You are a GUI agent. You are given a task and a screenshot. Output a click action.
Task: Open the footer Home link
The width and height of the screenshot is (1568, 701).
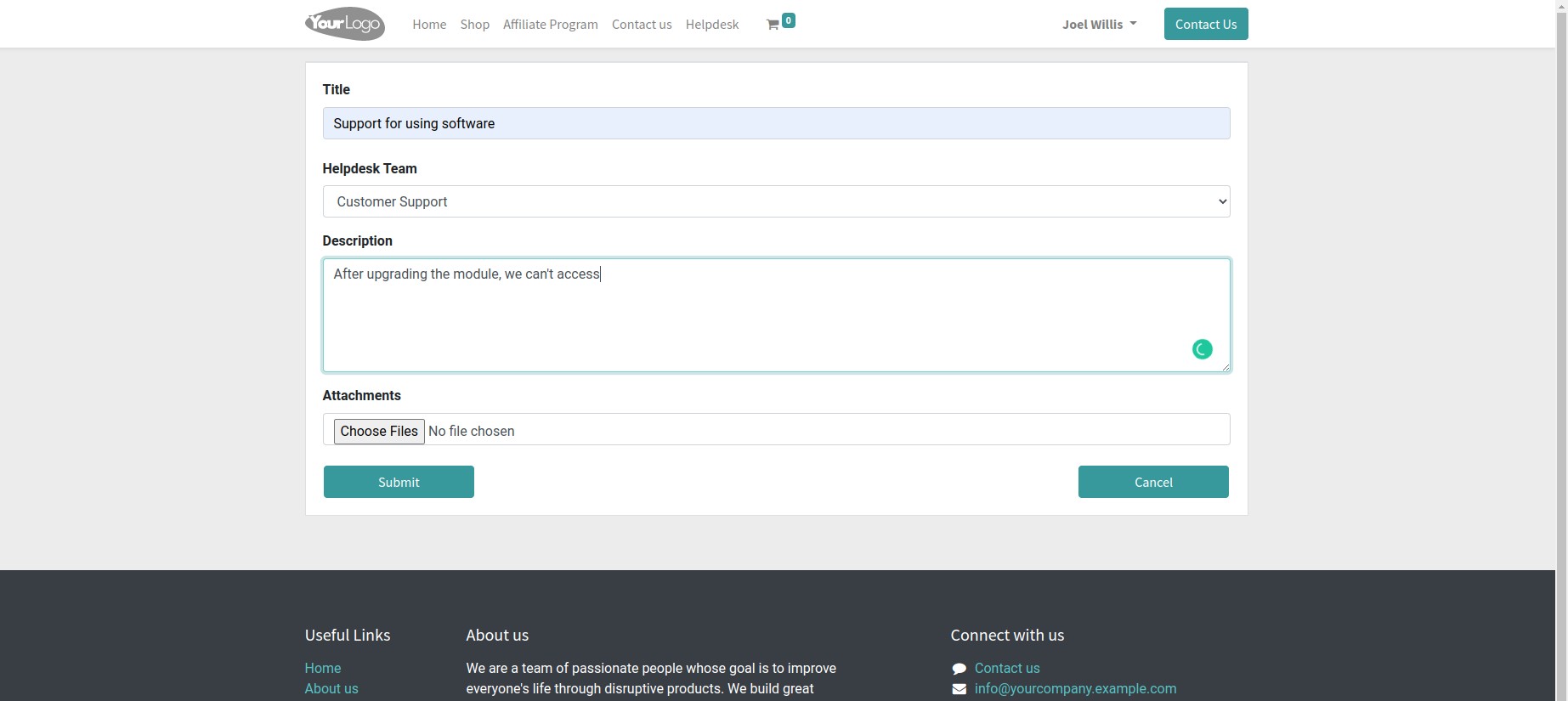(323, 668)
